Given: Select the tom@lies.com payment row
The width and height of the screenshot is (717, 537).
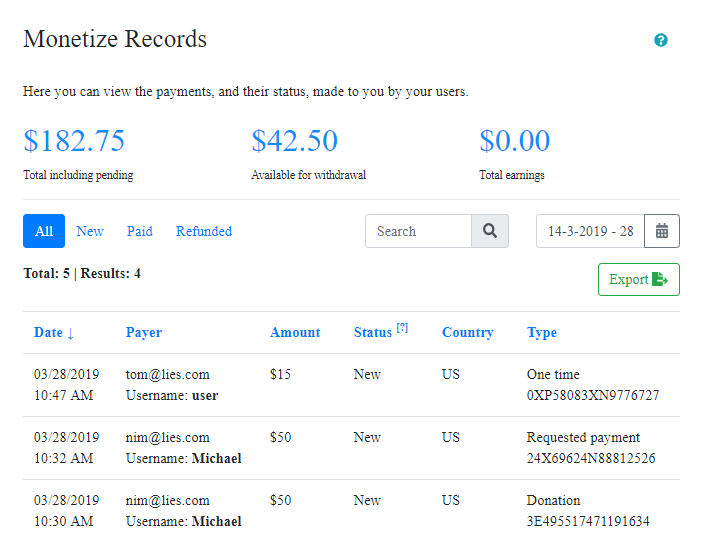Looking at the screenshot, I should pyautogui.click(x=168, y=375).
